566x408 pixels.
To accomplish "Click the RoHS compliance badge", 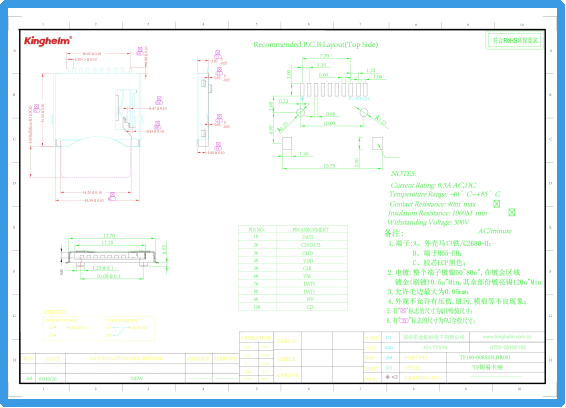I will [x=515, y=40].
